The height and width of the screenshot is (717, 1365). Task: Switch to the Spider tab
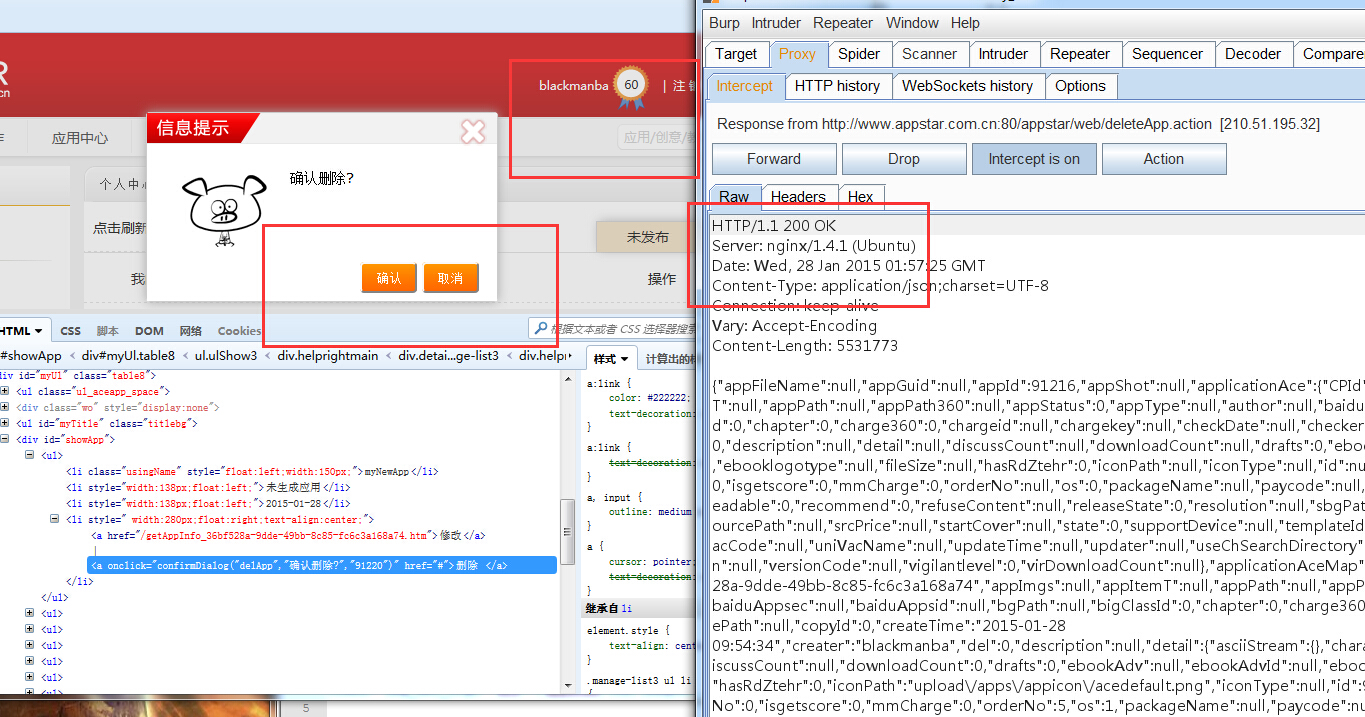pyautogui.click(x=859, y=54)
